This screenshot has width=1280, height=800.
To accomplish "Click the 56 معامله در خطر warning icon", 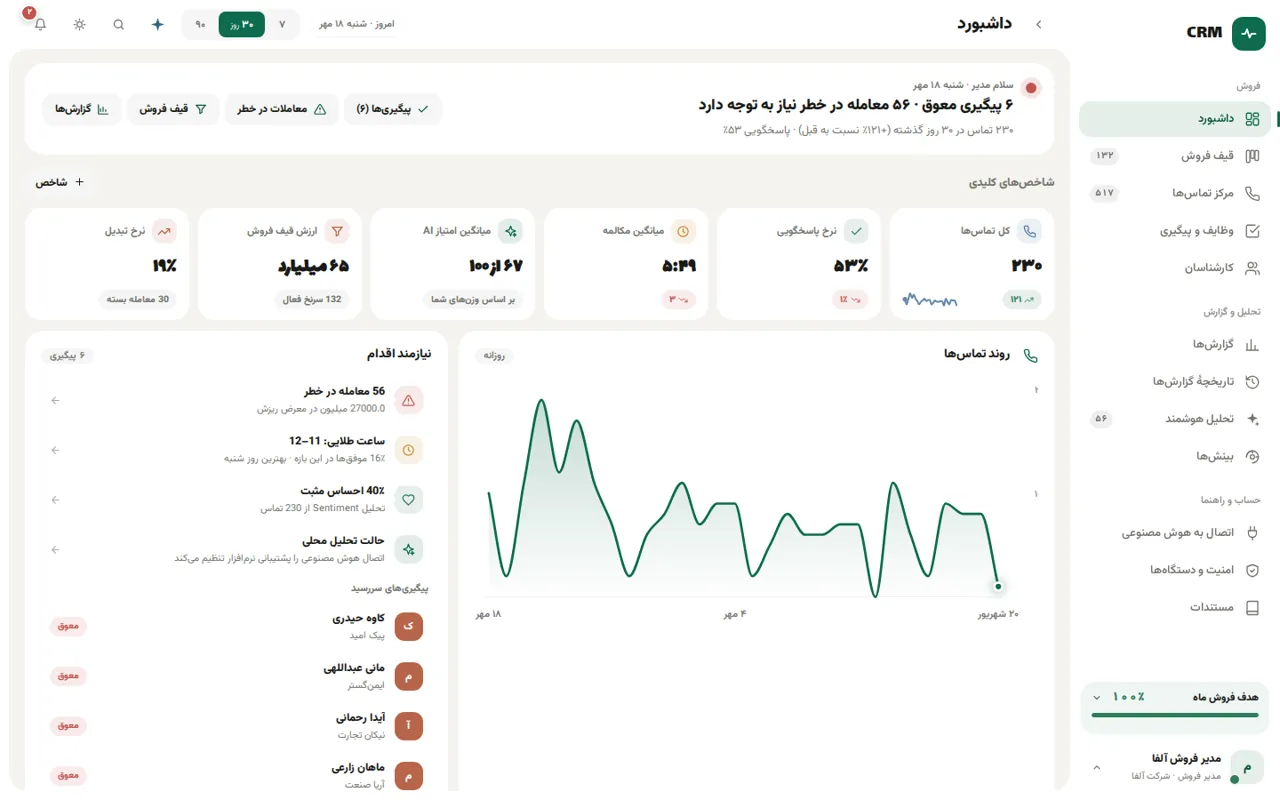I will (408, 400).
